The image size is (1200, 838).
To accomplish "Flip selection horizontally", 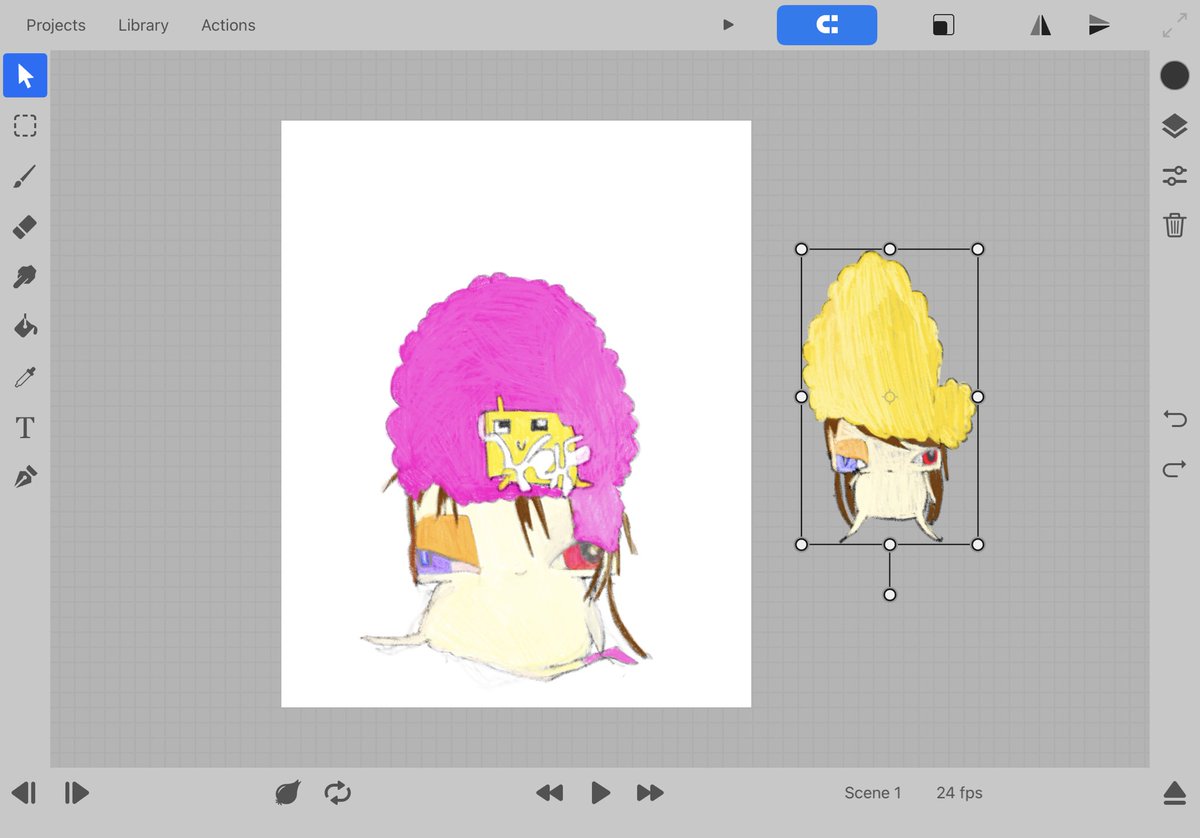I will click(1041, 25).
